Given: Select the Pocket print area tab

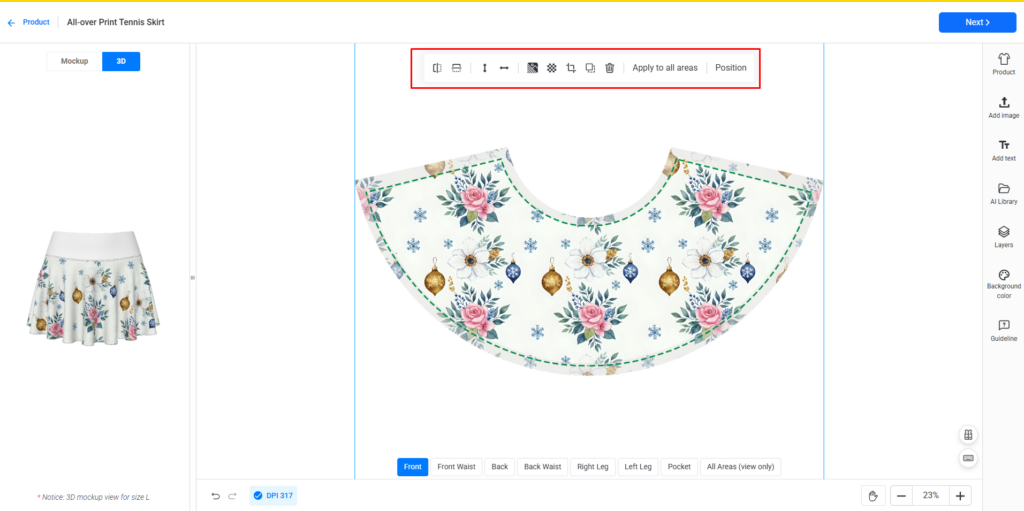Looking at the screenshot, I should click(x=679, y=467).
